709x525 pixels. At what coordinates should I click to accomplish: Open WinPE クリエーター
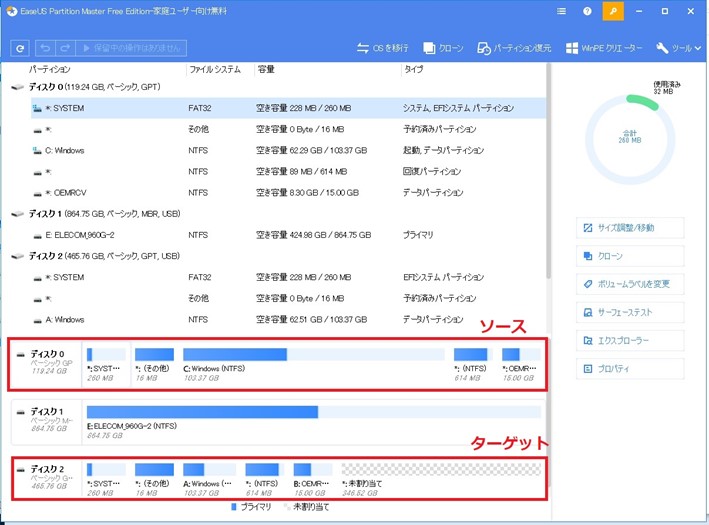coord(604,48)
